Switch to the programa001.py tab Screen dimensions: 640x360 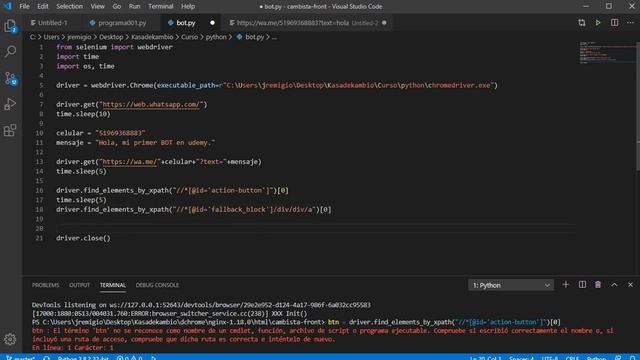[x=122, y=23]
